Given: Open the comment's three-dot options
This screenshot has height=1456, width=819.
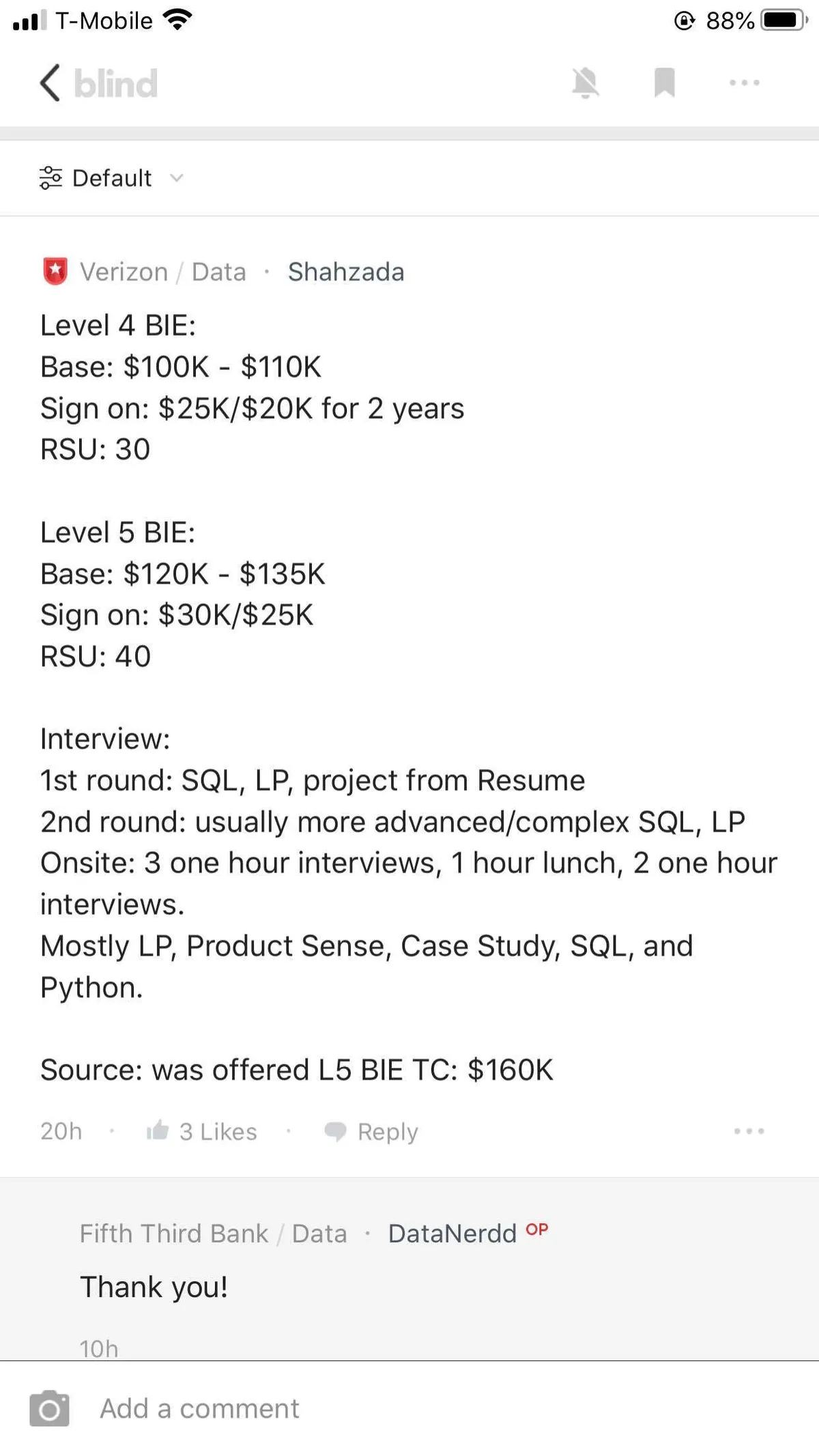Looking at the screenshot, I should tap(749, 1131).
